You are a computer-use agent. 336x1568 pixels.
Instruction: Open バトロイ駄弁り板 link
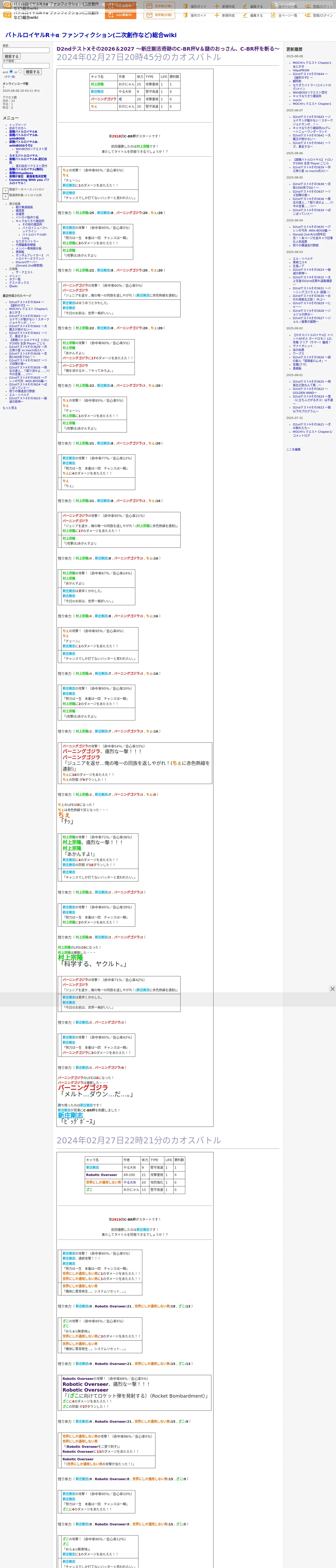(27, 217)
